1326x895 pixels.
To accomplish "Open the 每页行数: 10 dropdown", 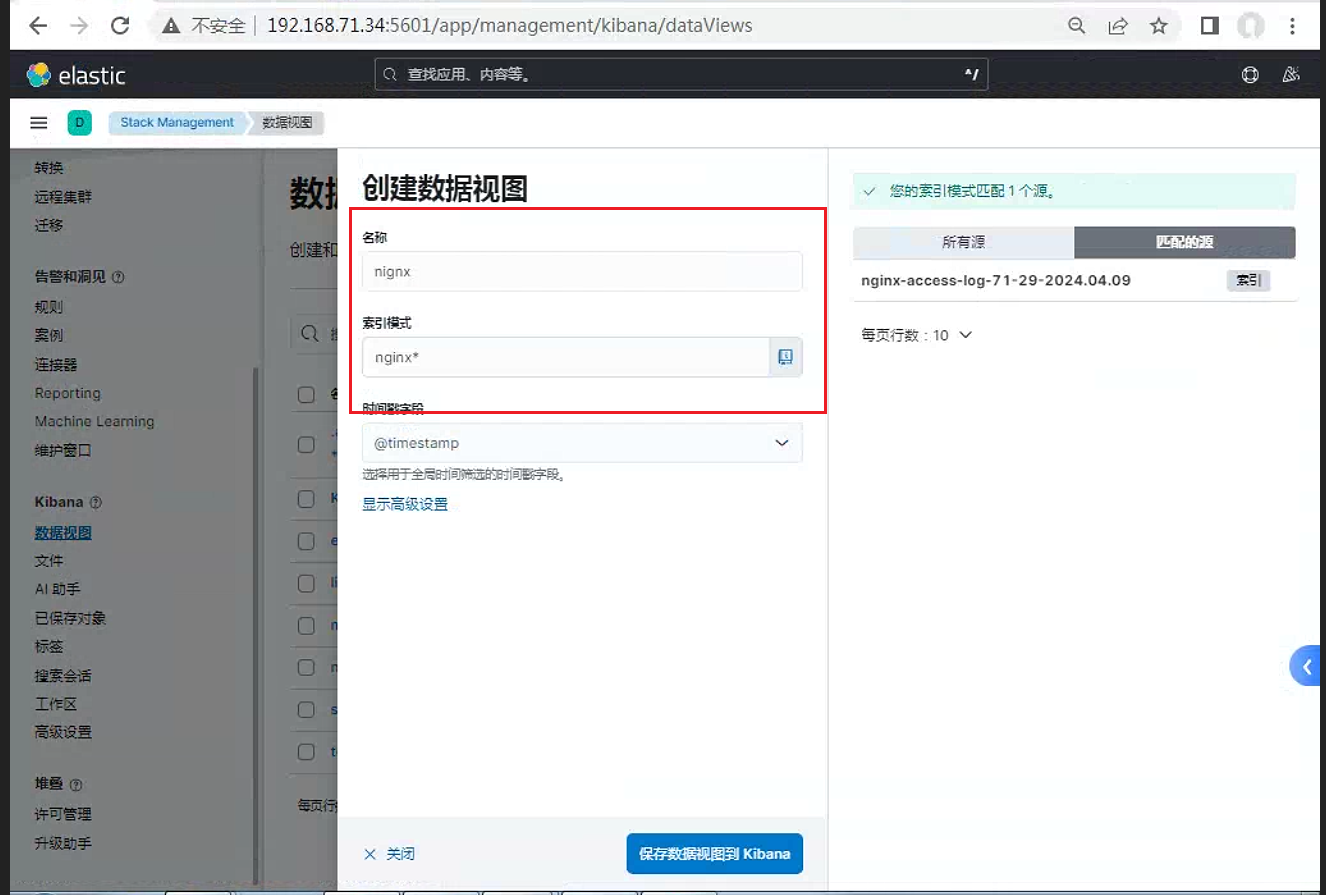I will (x=916, y=335).
